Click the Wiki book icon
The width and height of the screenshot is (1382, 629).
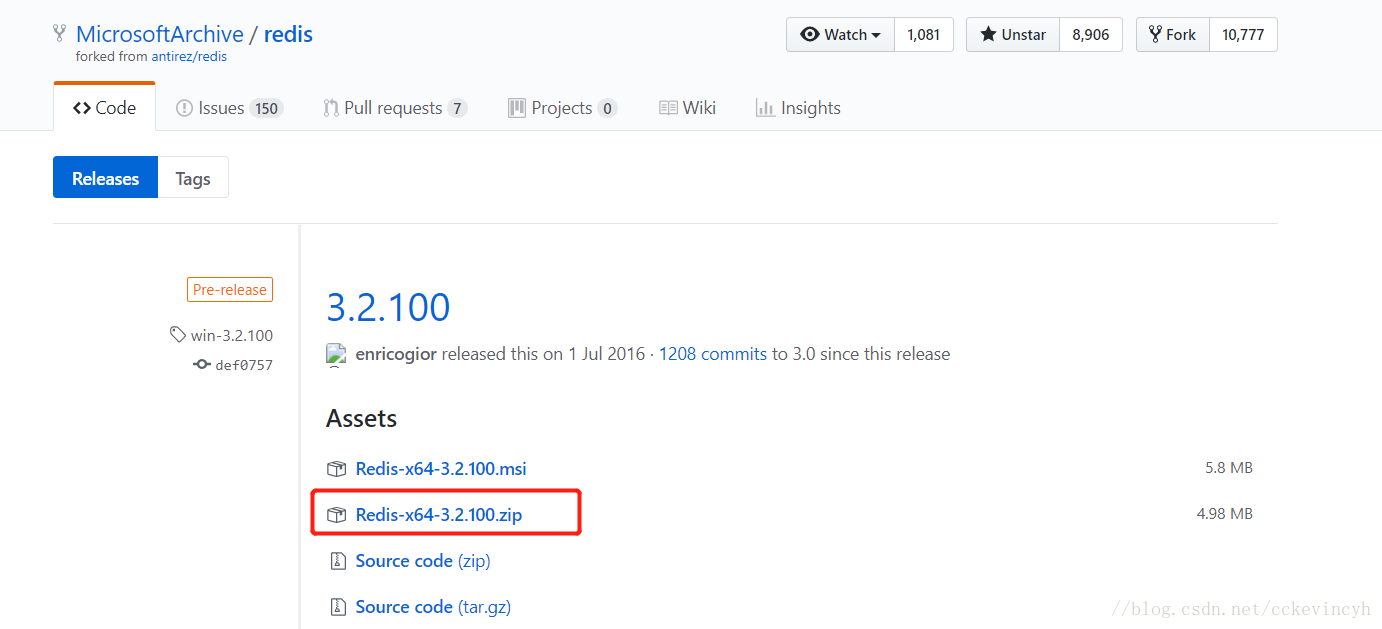click(668, 108)
